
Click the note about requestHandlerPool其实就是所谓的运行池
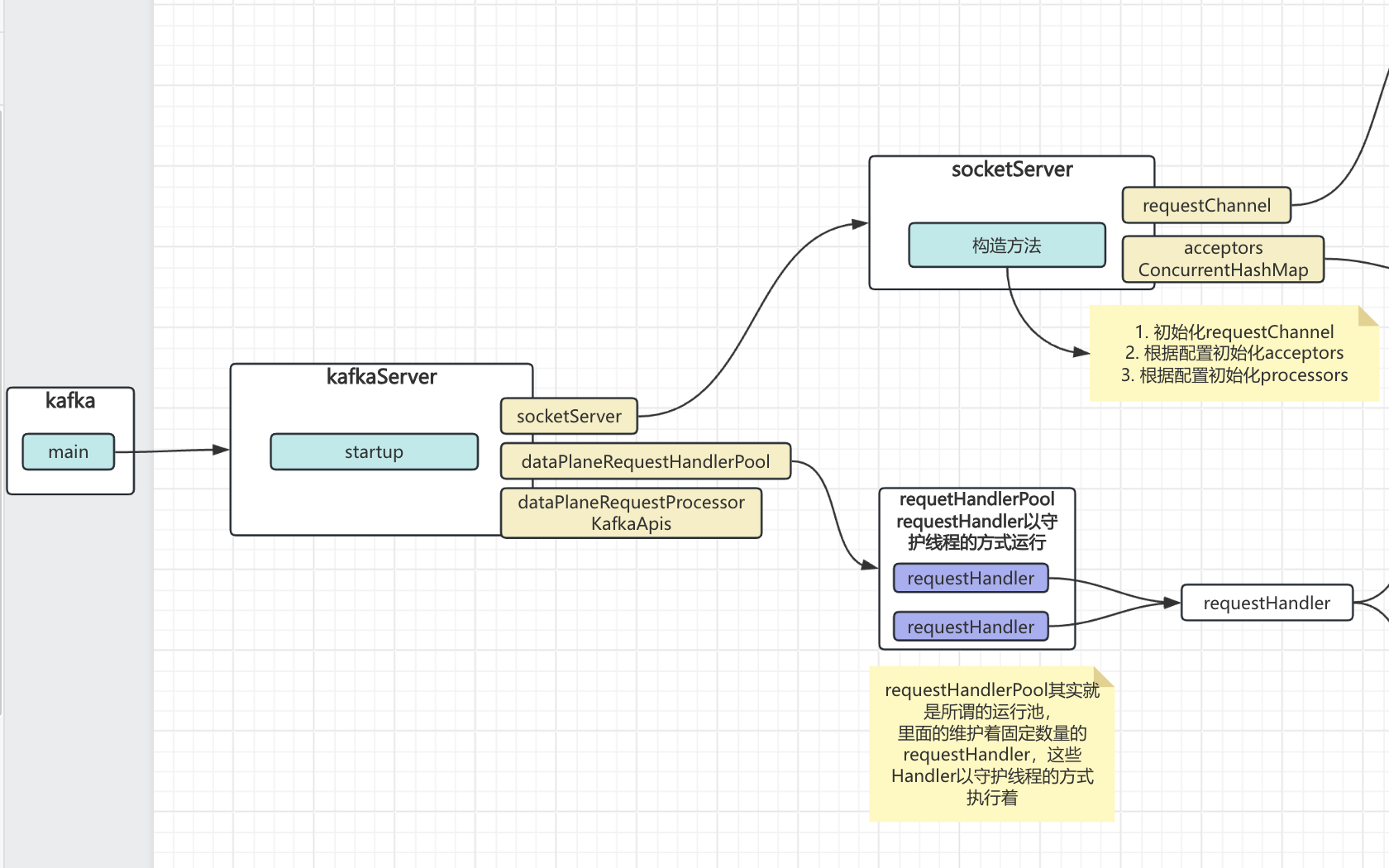pyautogui.click(x=992, y=743)
